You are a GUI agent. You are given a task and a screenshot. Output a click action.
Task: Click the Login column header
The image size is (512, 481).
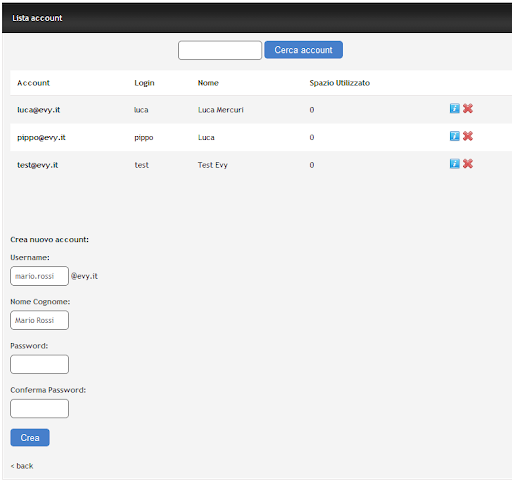144,83
